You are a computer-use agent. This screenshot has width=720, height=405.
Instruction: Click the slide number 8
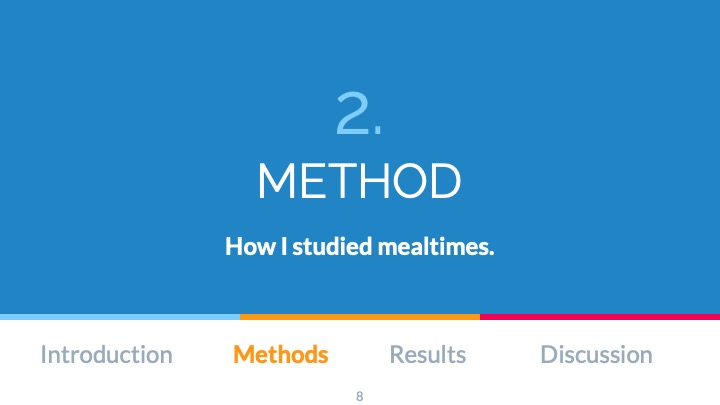359,397
